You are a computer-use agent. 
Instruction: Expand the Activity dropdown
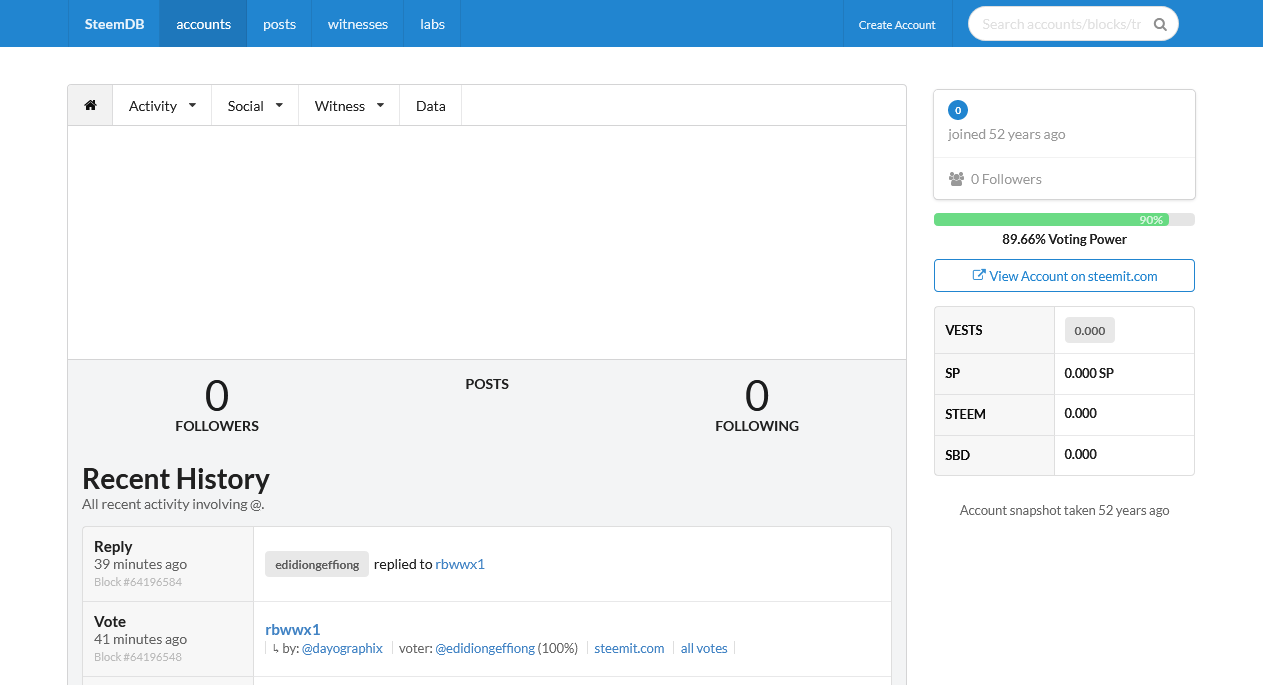162,105
